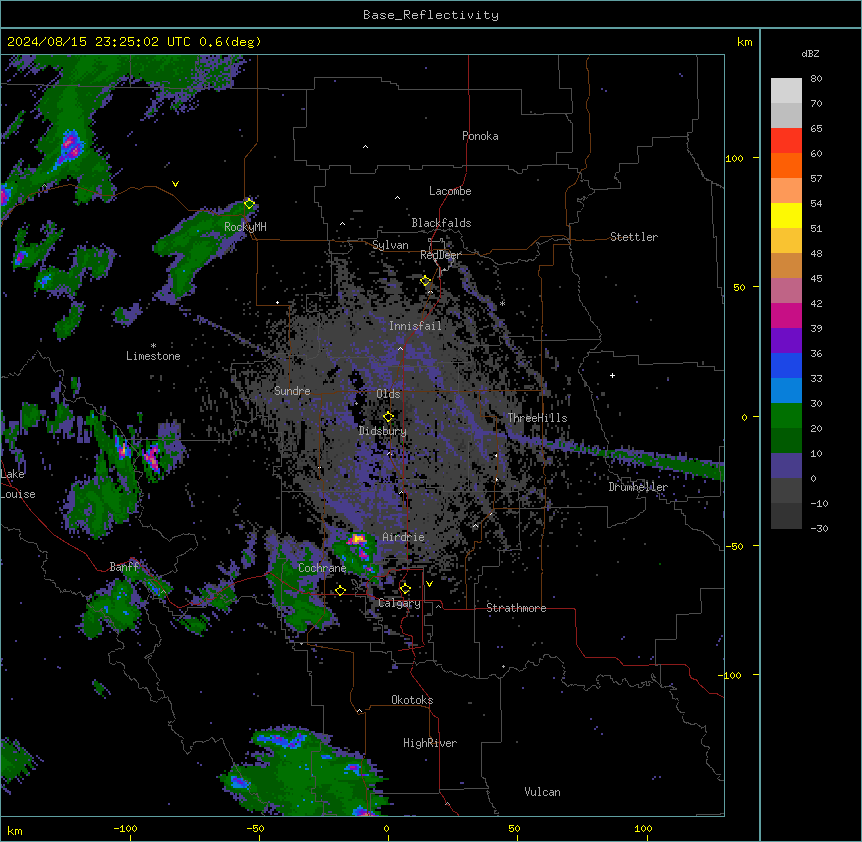The width and height of the screenshot is (862, 842).
Task: Click the ThreeHills town label
Action: (x=537, y=418)
